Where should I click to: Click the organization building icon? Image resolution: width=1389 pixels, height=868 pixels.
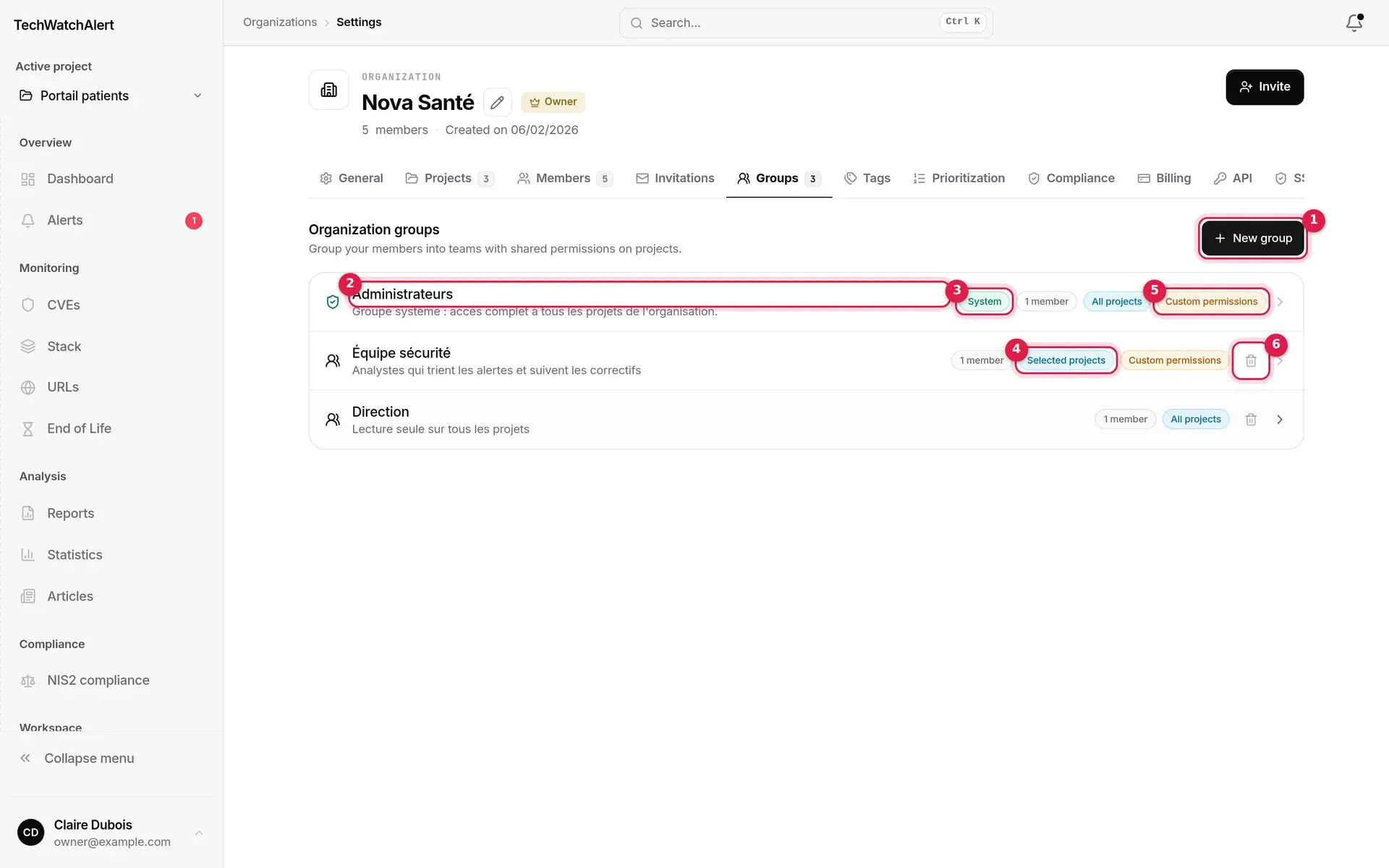(329, 90)
